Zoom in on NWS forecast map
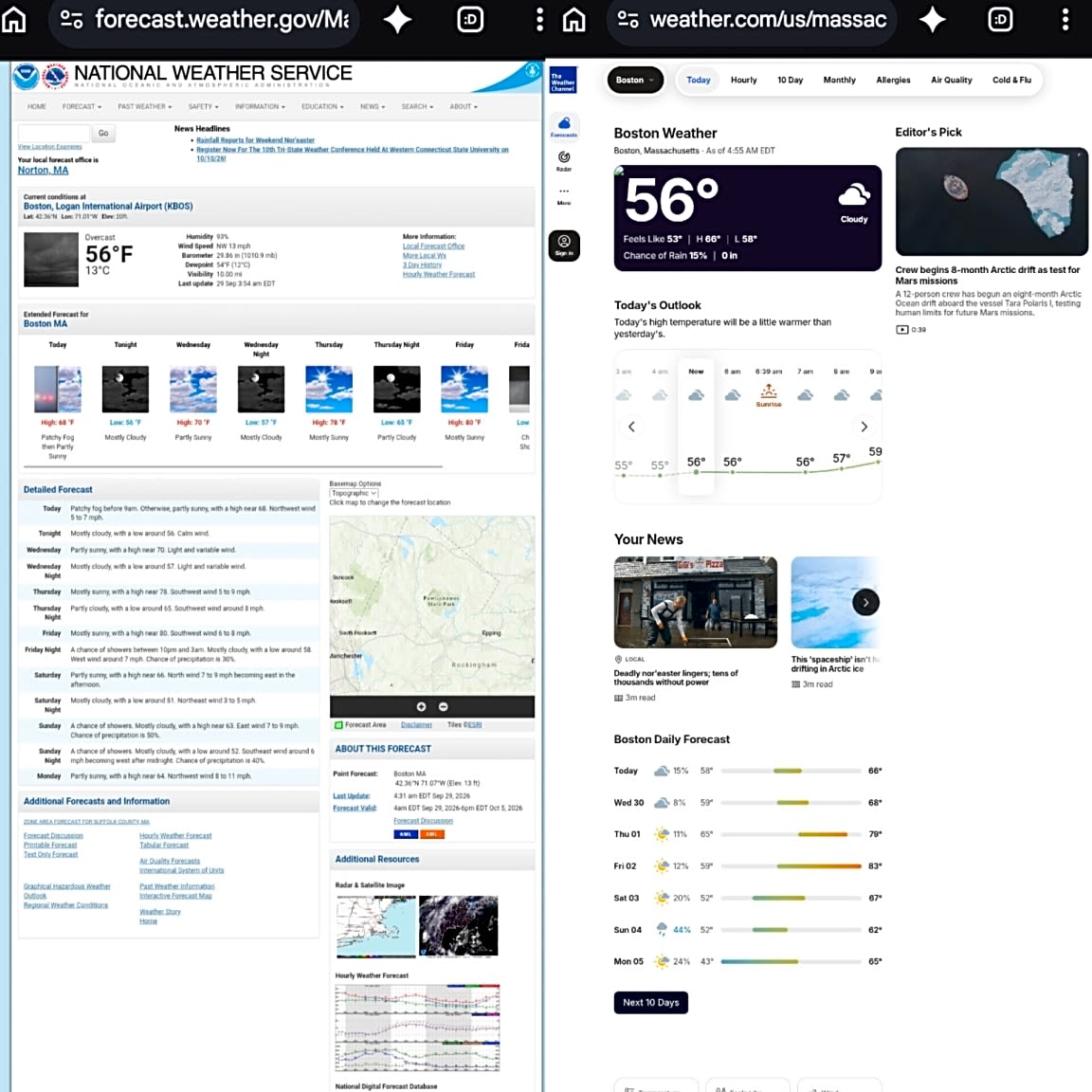1092x1092 pixels. 421,706
